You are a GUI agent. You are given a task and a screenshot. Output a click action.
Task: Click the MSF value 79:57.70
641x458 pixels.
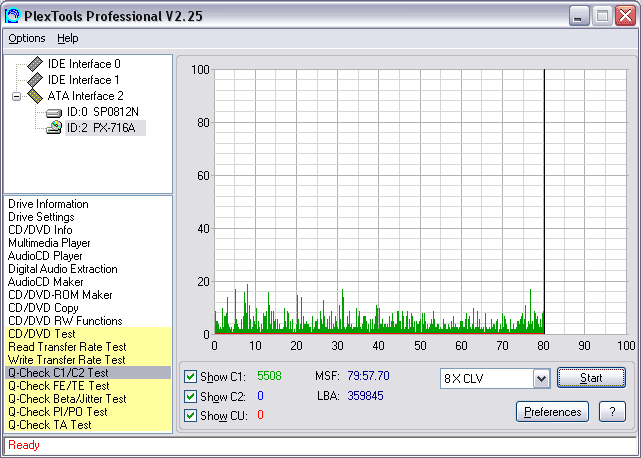[368, 376]
